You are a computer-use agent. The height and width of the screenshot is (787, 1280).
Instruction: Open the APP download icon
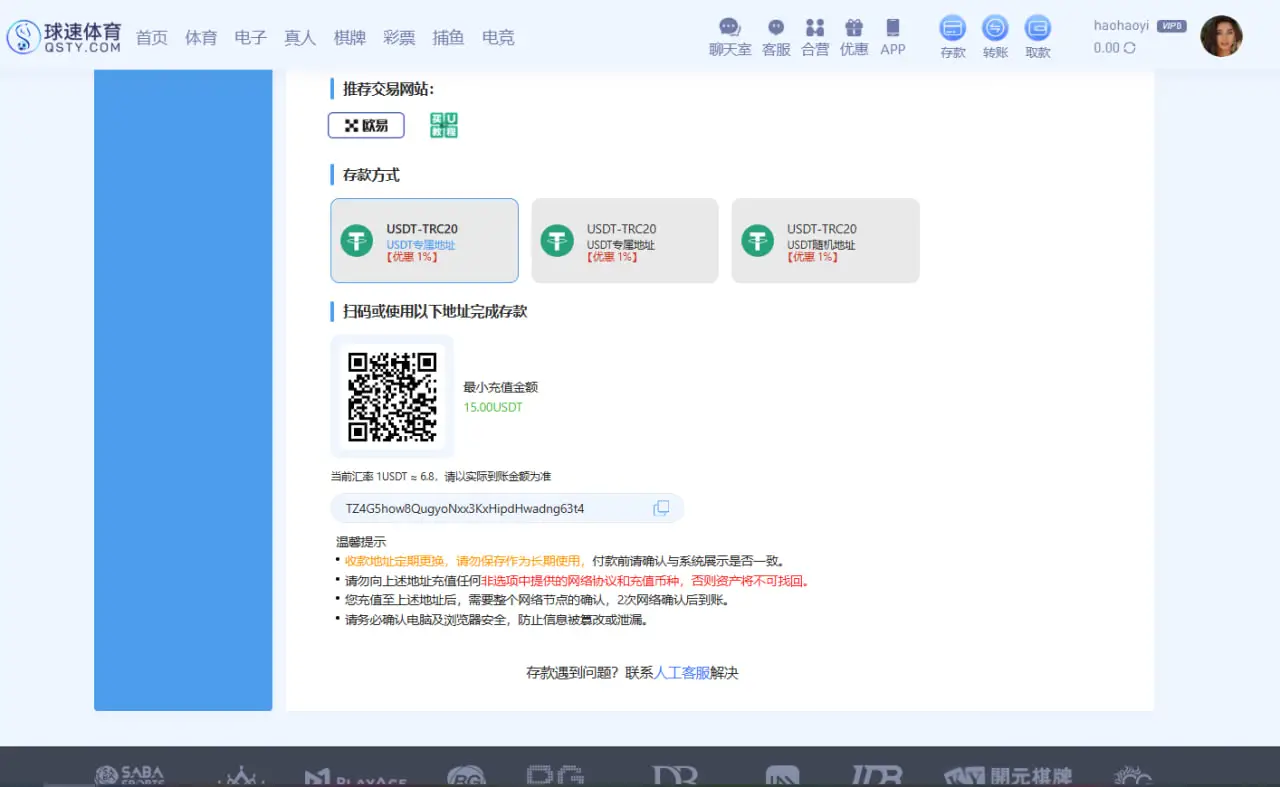[893, 35]
